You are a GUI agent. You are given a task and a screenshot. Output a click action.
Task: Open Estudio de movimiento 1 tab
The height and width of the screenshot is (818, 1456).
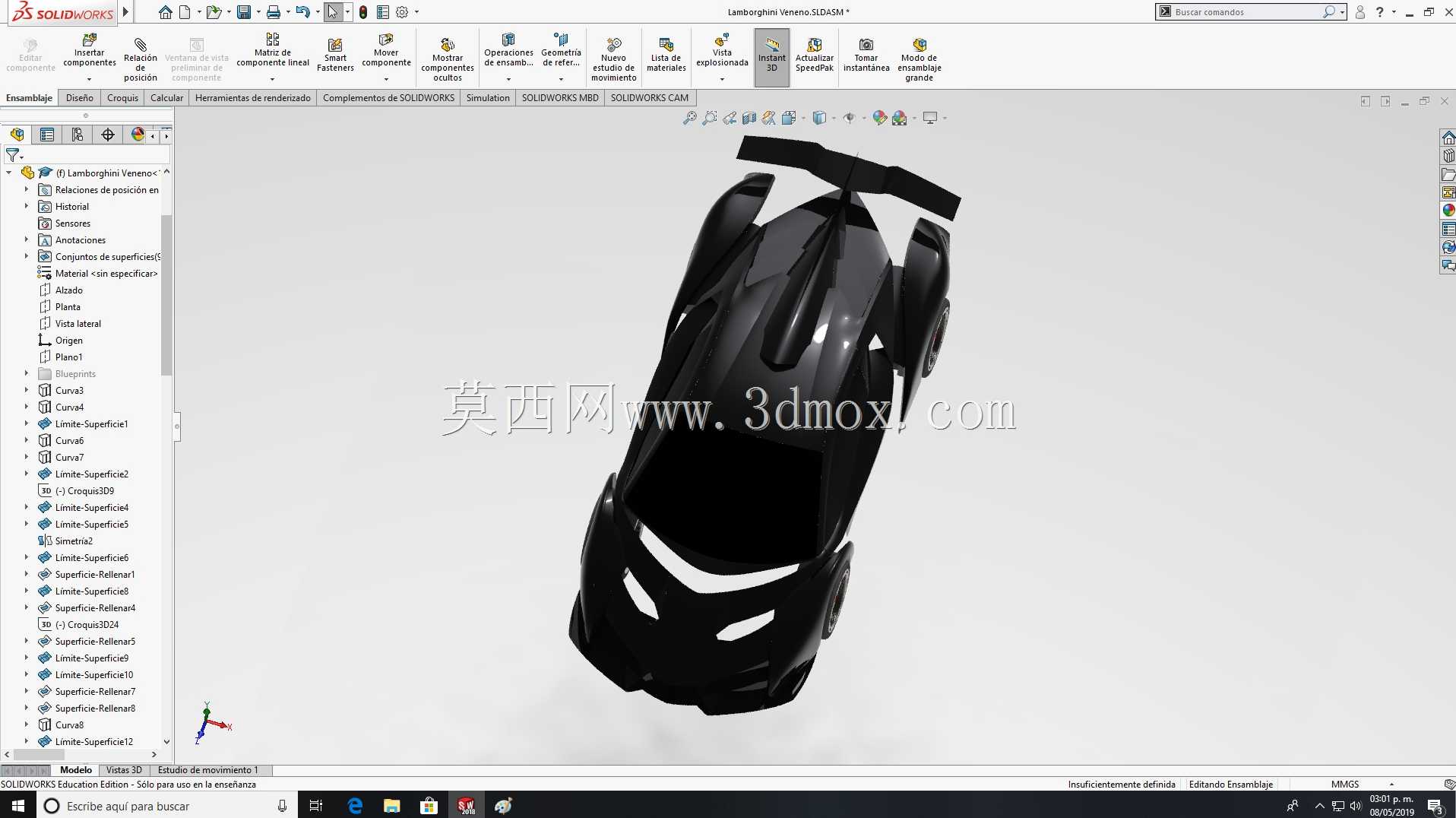coord(208,770)
